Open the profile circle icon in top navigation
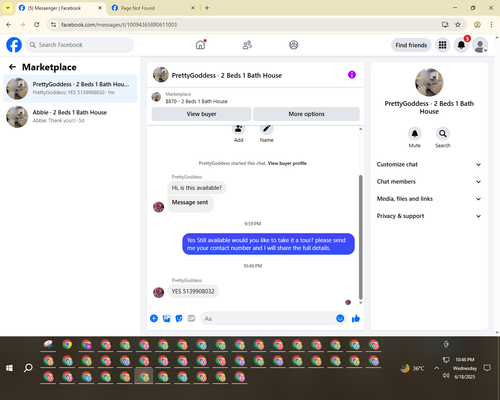Image resolution: width=500 pixels, height=400 pixels. [294, 45]
